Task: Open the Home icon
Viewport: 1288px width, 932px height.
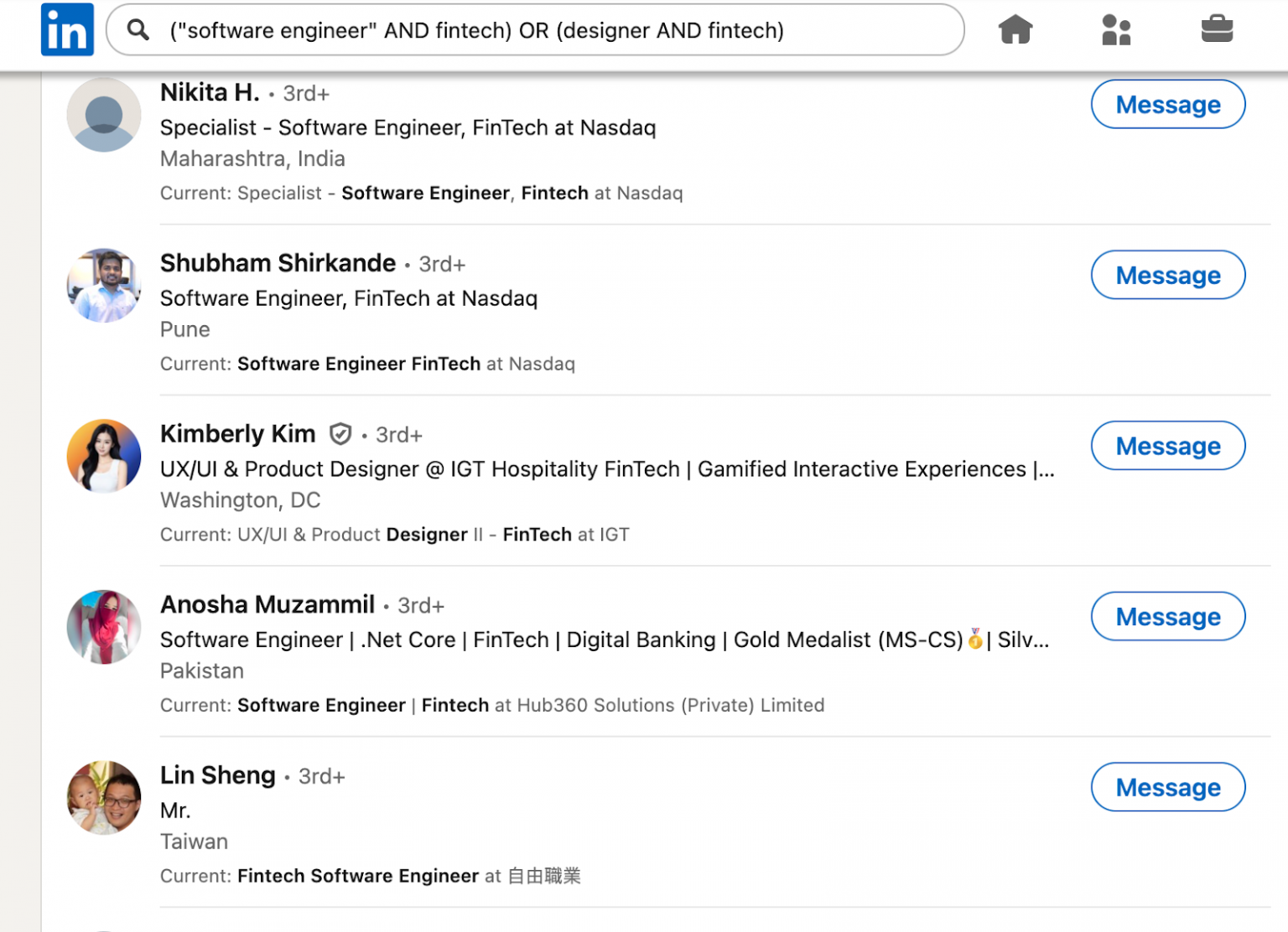Action: [x=1015, y=29]
